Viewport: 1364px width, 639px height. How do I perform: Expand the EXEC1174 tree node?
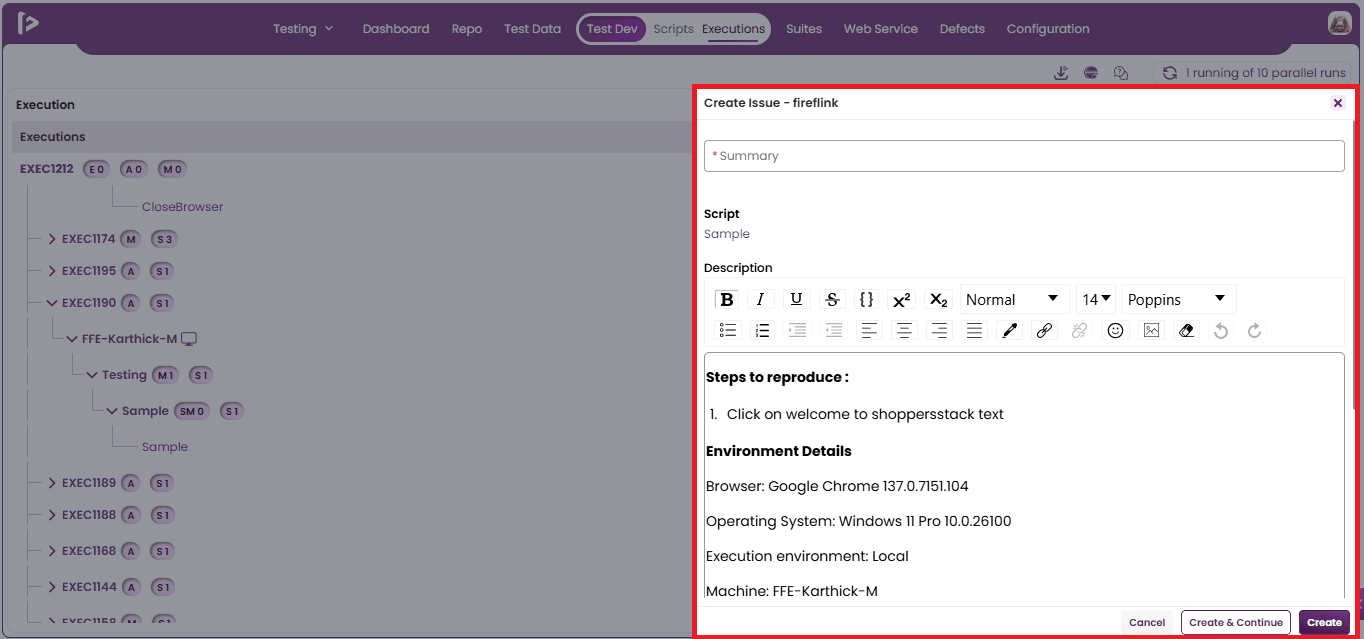(x=52, y=239)
